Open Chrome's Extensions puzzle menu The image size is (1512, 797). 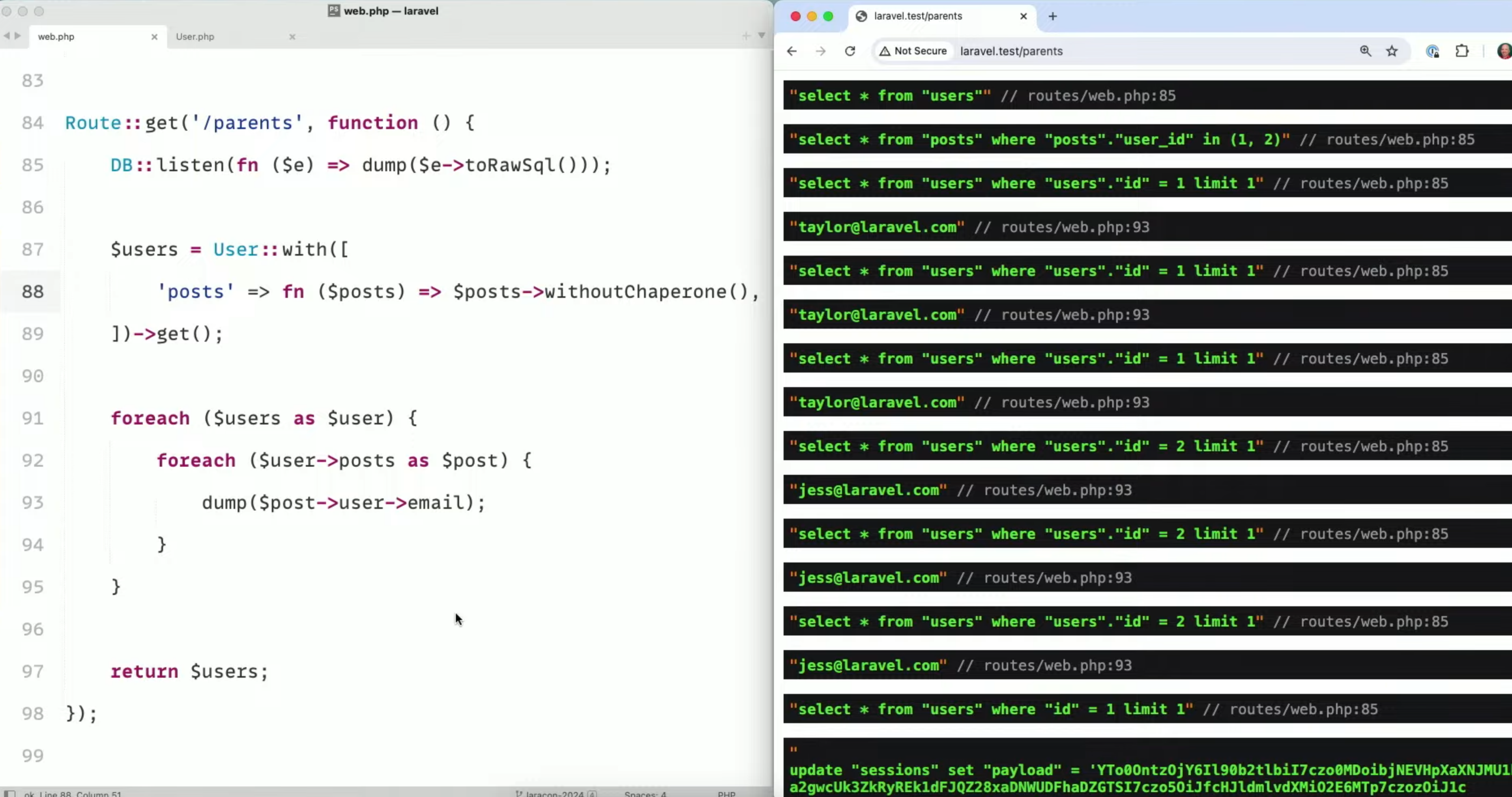click(1462, 51)
